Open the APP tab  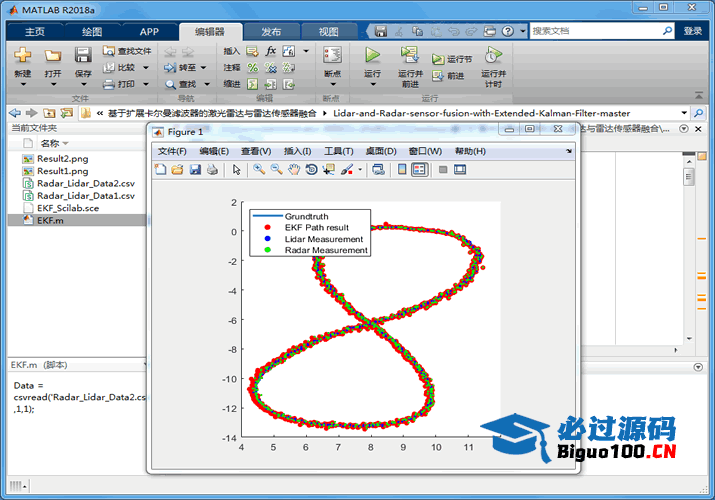click(149, 31)
